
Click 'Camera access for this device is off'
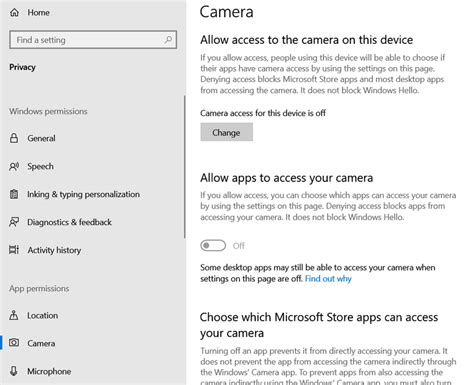pyautogui.click(x=263, y=113)
